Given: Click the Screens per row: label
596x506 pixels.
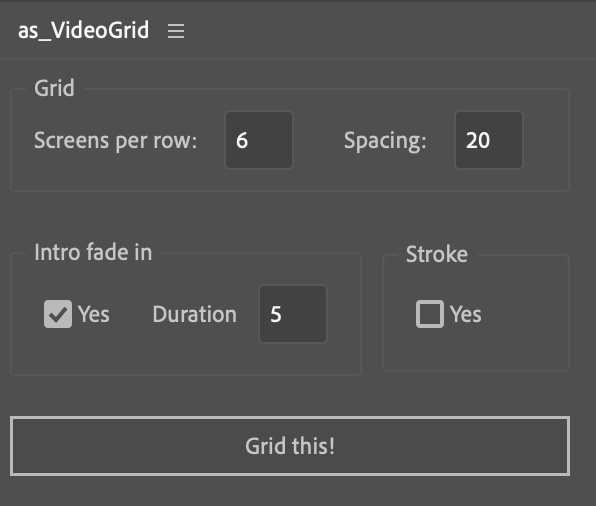Looking at the screenshot, I should click(x=116, y=141).
